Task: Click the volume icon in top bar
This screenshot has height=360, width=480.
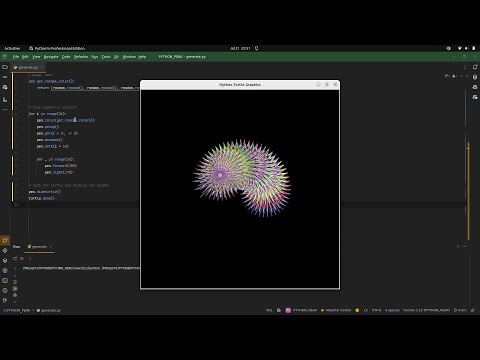Action: [466, 48]
